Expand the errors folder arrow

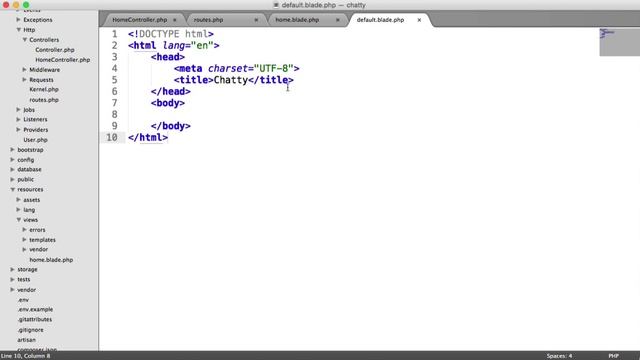[x=24, y=230]
